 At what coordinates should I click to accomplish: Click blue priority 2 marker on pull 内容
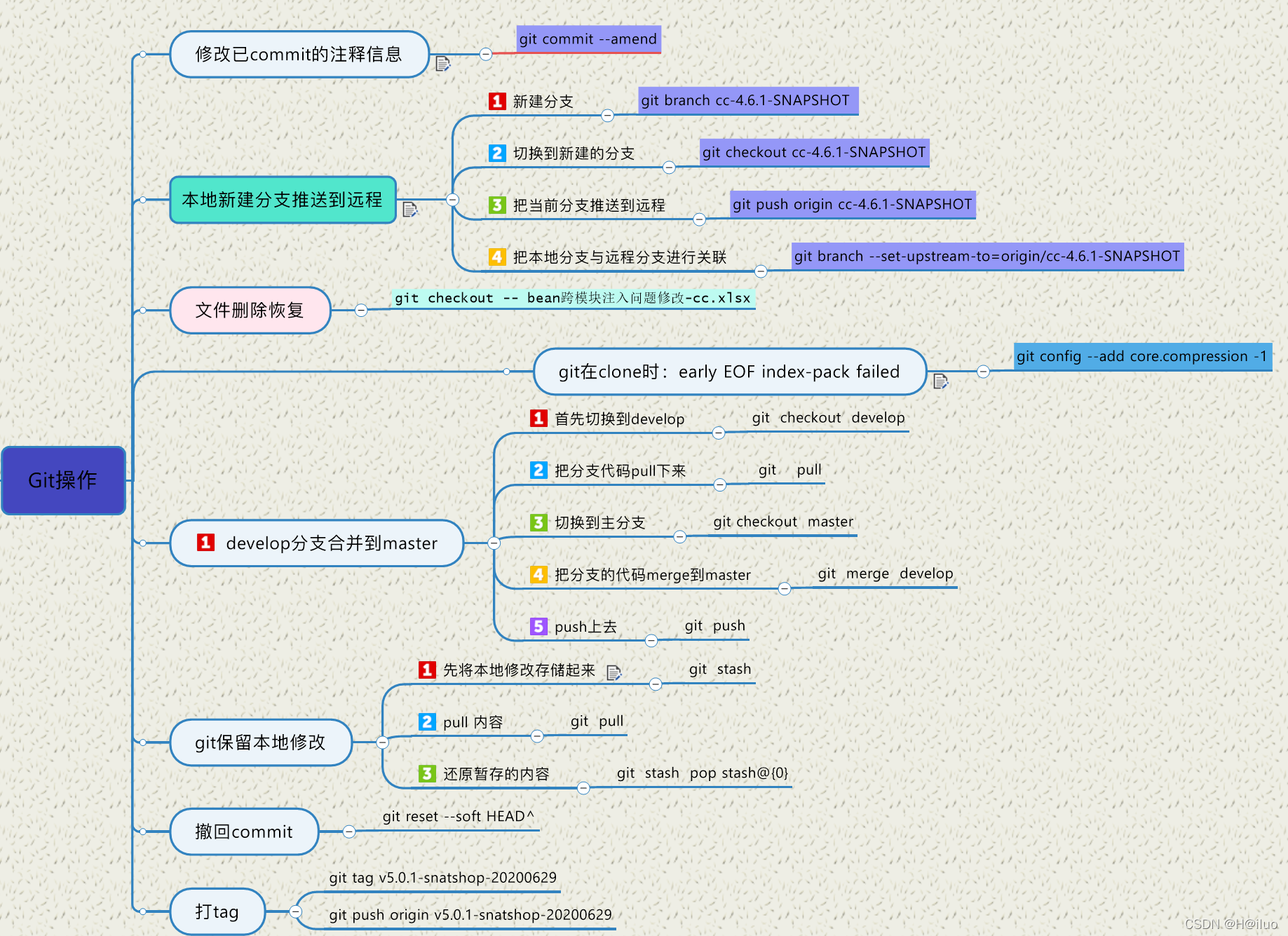(x=427, y=721)
